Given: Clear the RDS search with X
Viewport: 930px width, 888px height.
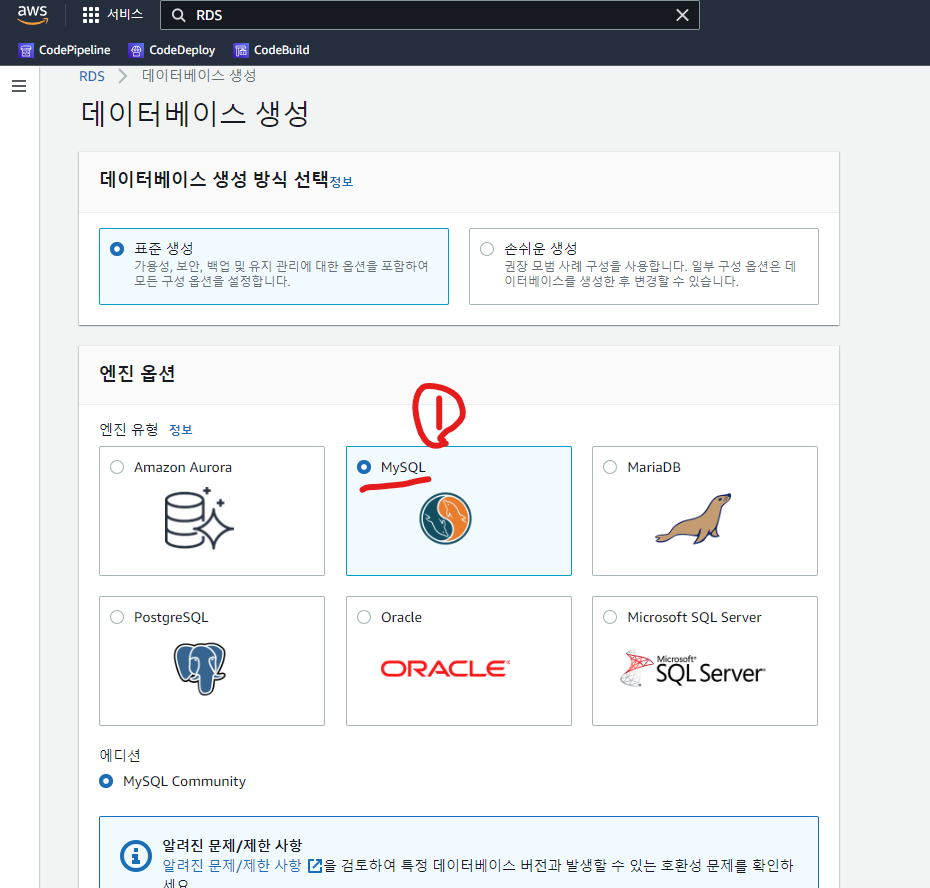Looking at the screenshot, I should click(682, 15).
